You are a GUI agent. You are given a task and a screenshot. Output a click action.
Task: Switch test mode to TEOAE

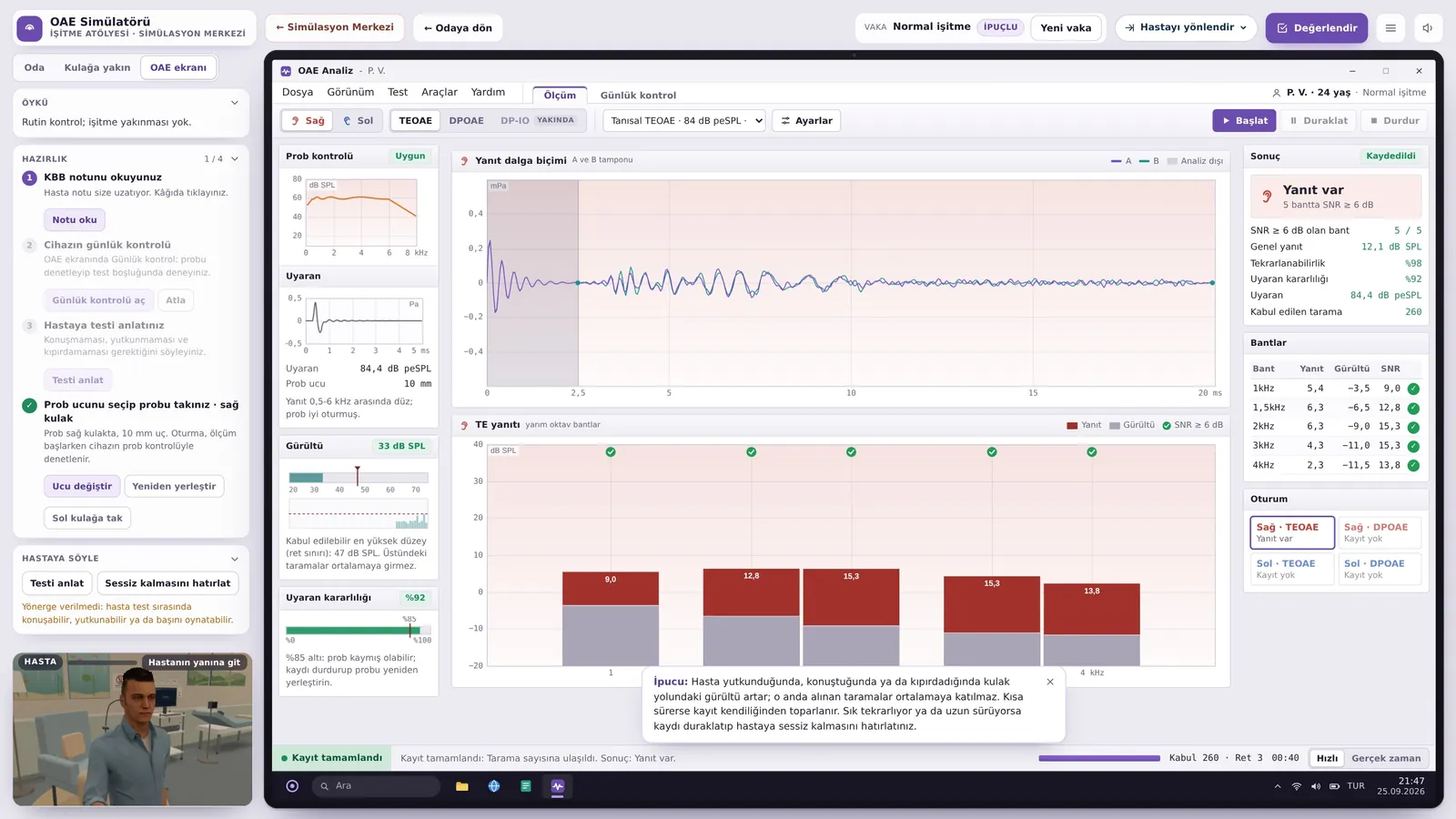(416, 121)
